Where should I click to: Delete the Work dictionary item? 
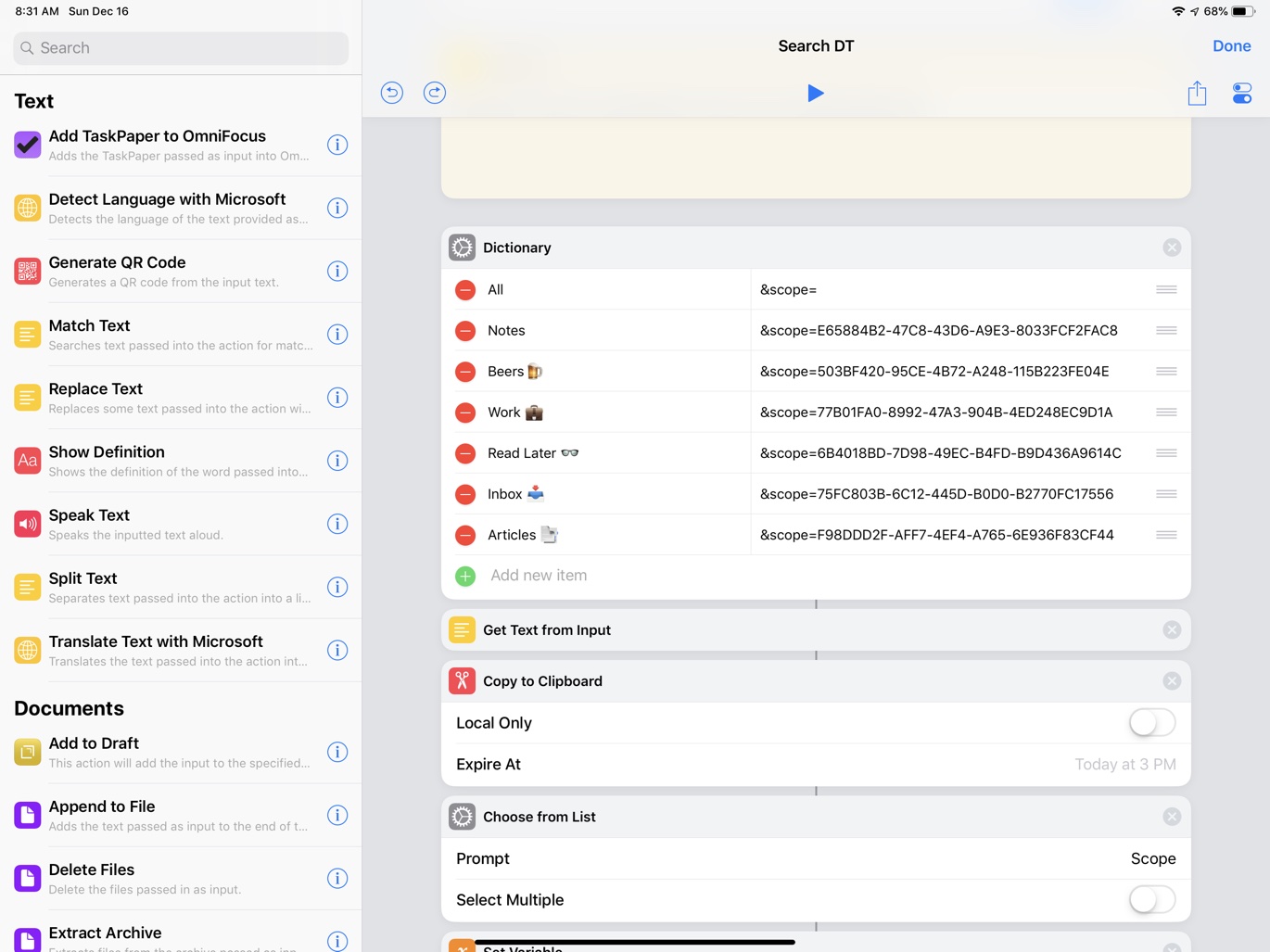coord(465,413)
